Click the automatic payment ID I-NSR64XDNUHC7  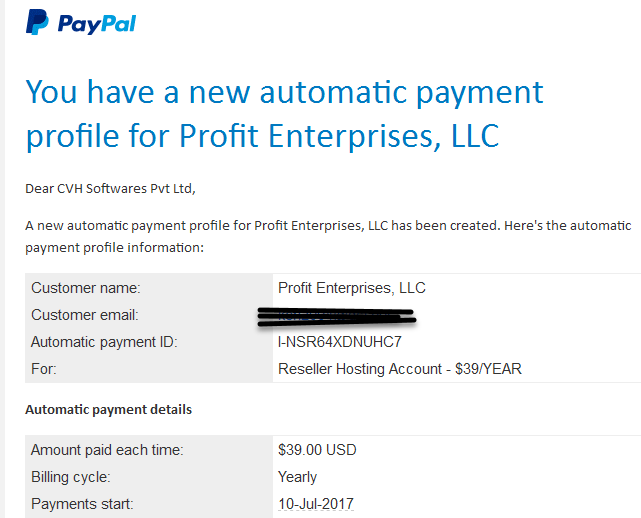pos(340,342)
